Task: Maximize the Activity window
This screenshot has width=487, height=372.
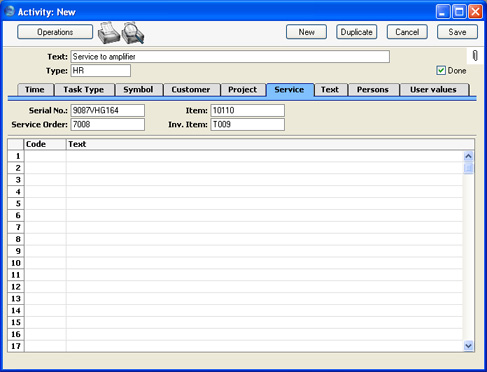Action: (x=459, y=12)
